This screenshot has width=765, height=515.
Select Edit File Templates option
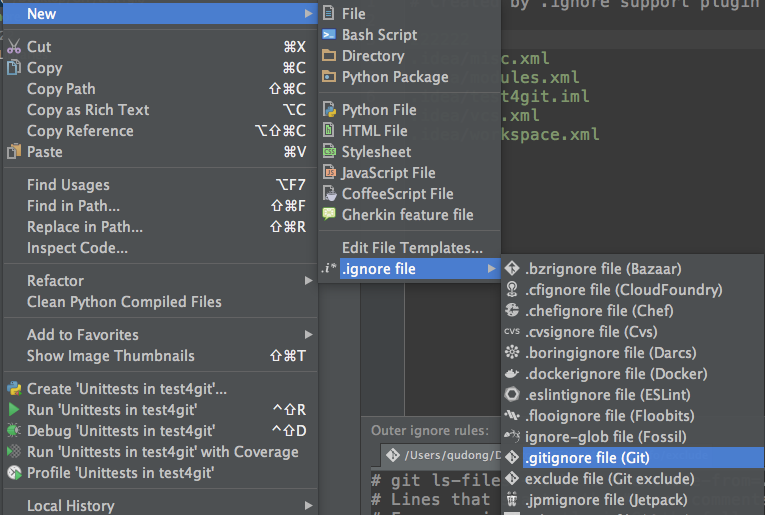412,248
